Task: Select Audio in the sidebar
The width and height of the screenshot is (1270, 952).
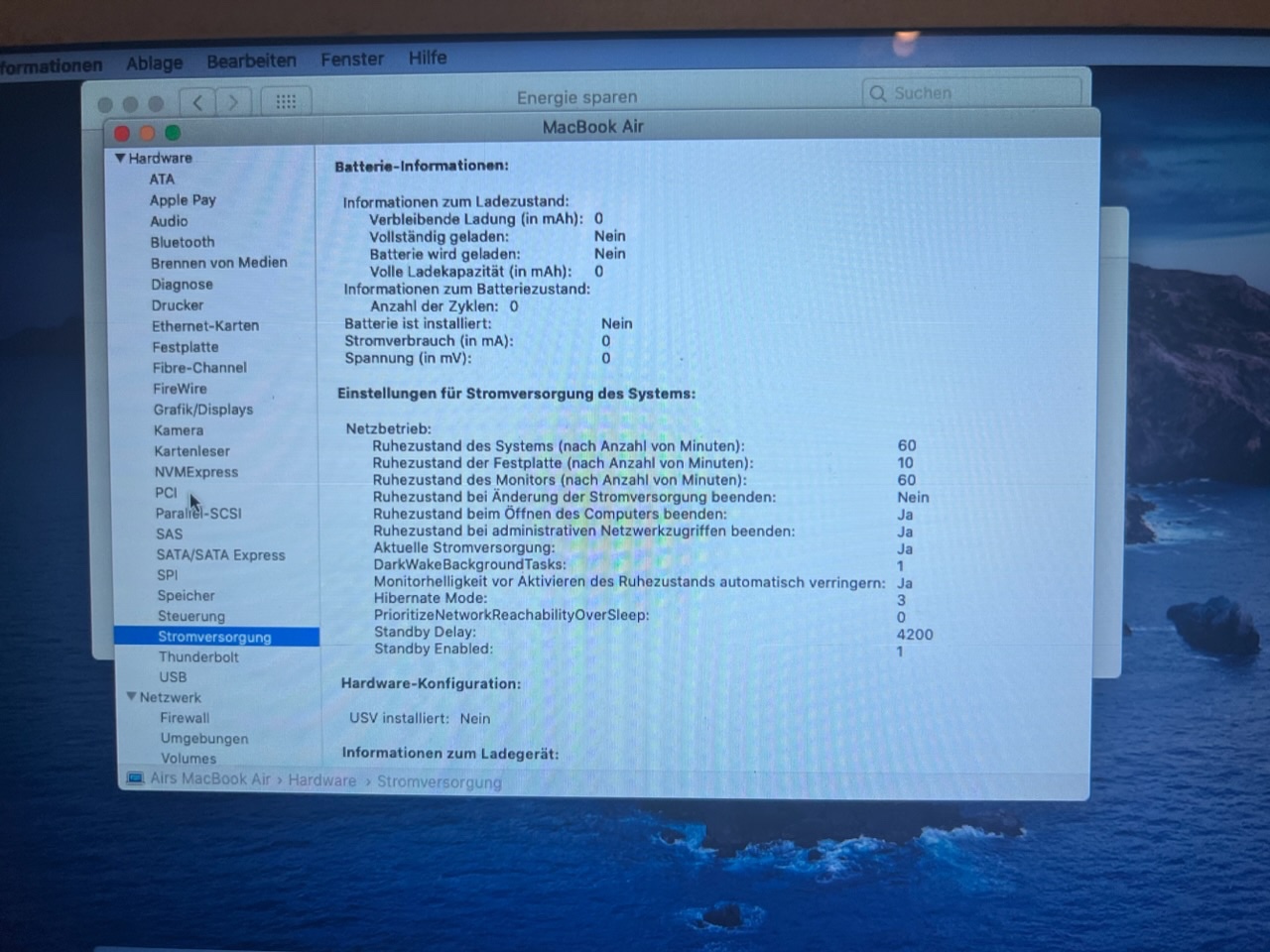Action: pyautogui.click(x=169, y=221)
